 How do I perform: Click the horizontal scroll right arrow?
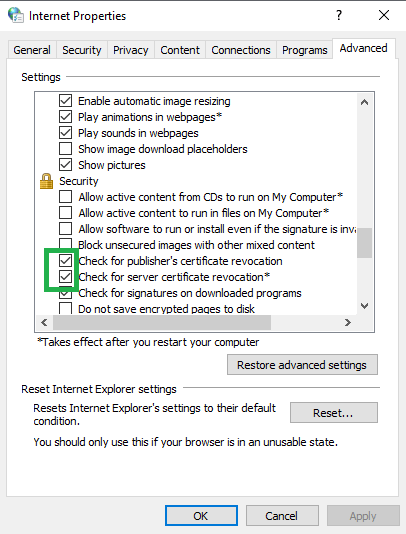(x=347, y=322)
